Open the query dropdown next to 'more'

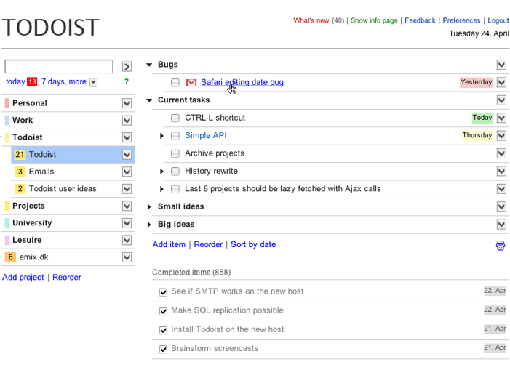point(93,82)
